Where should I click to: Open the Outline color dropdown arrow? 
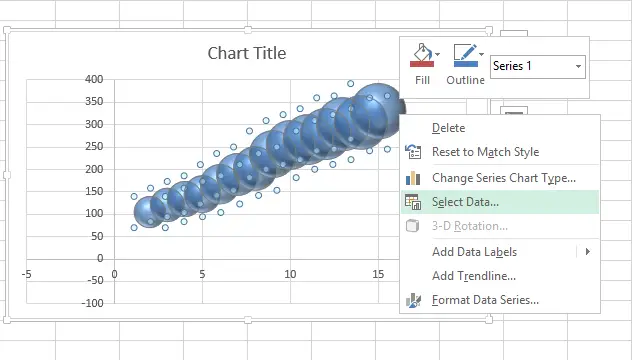[481, 54]
